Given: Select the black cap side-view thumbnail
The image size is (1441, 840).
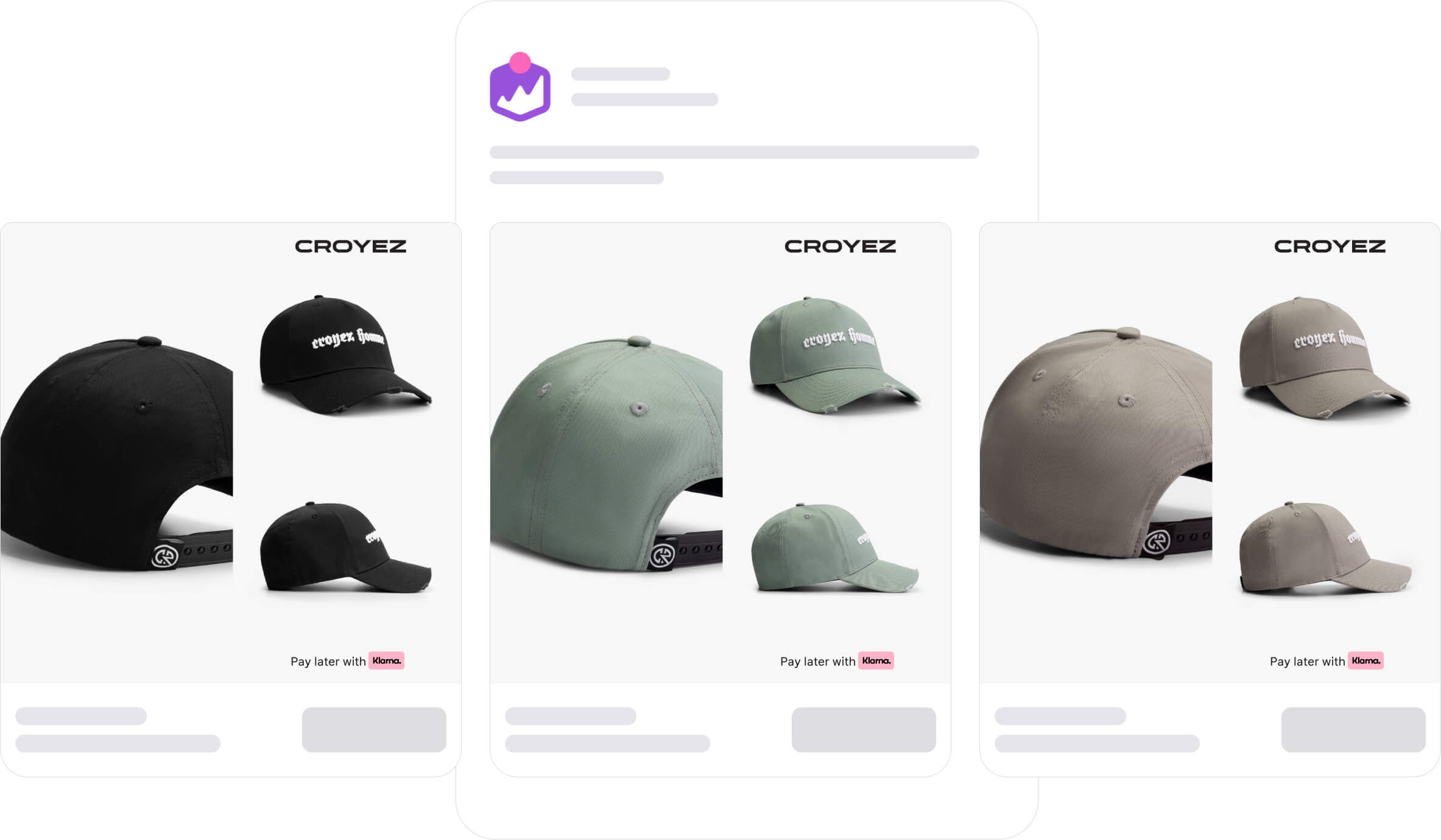Looking at the screenshot, I should coord(345,548).
